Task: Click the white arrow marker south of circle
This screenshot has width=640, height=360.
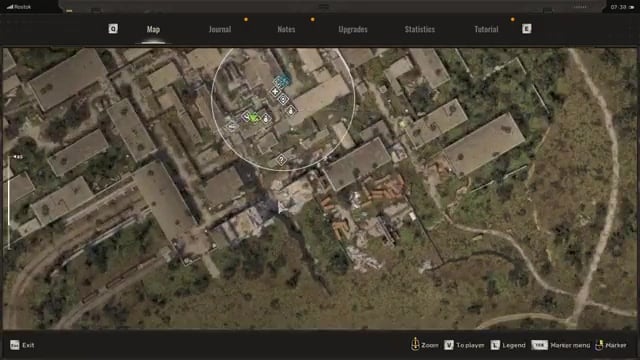Action: click(281, 207)
